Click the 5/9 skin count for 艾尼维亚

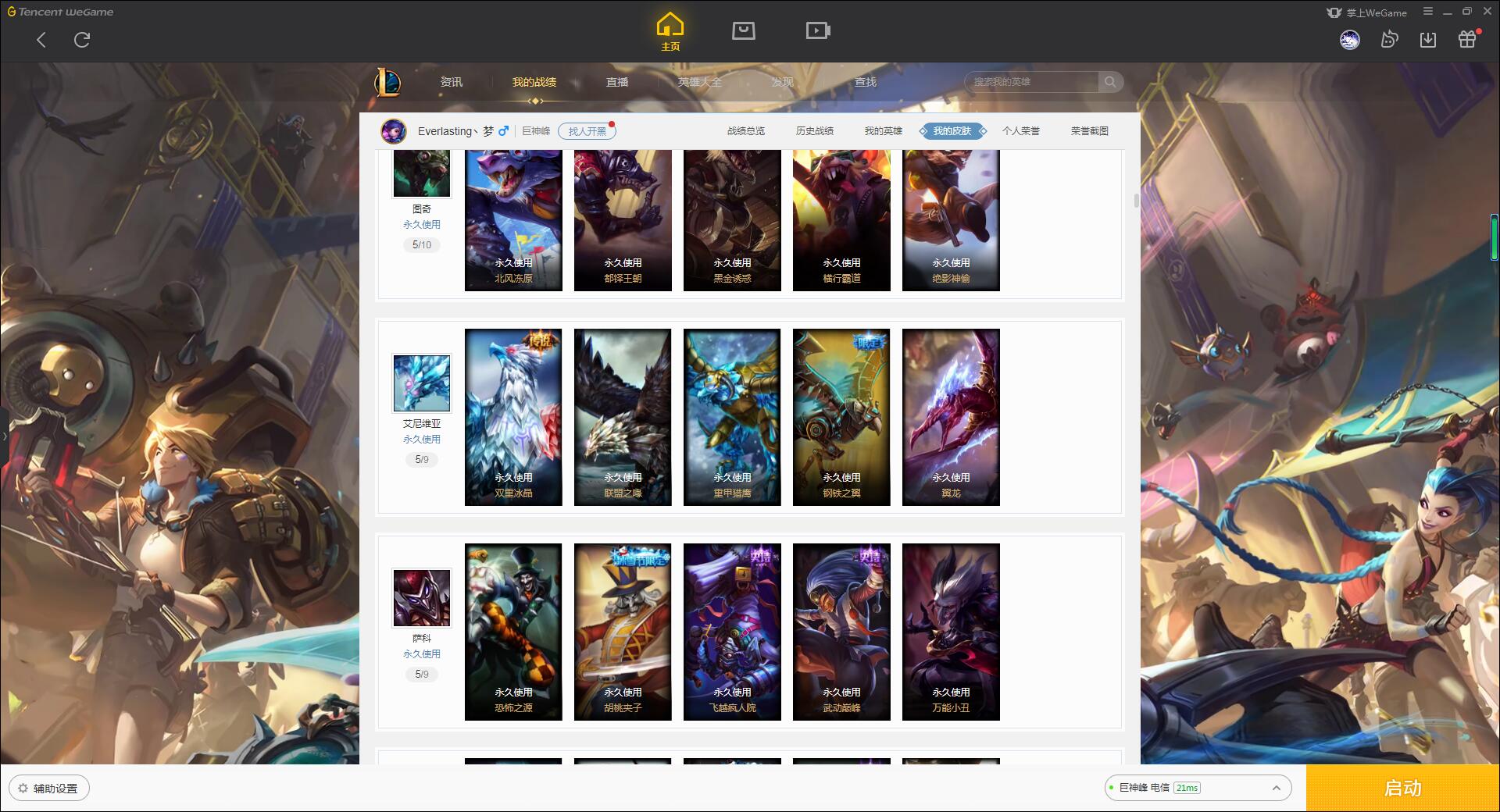click(x=422, y=460)
